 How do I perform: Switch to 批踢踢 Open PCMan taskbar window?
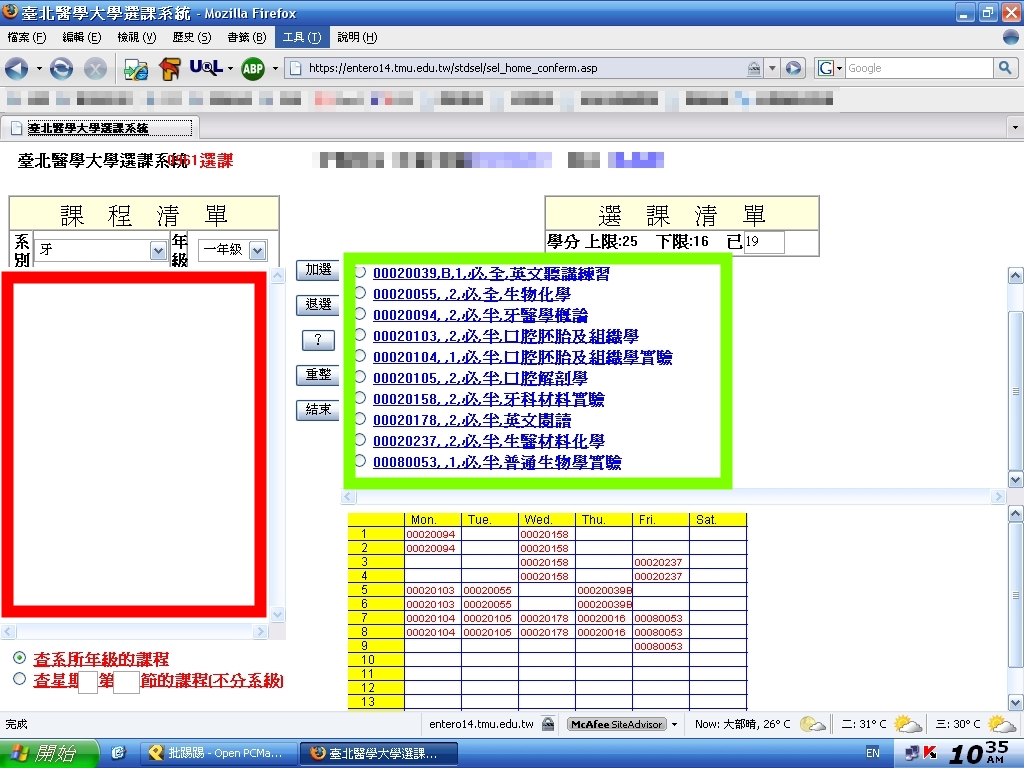pyautogui.click(x=217, y=753)
